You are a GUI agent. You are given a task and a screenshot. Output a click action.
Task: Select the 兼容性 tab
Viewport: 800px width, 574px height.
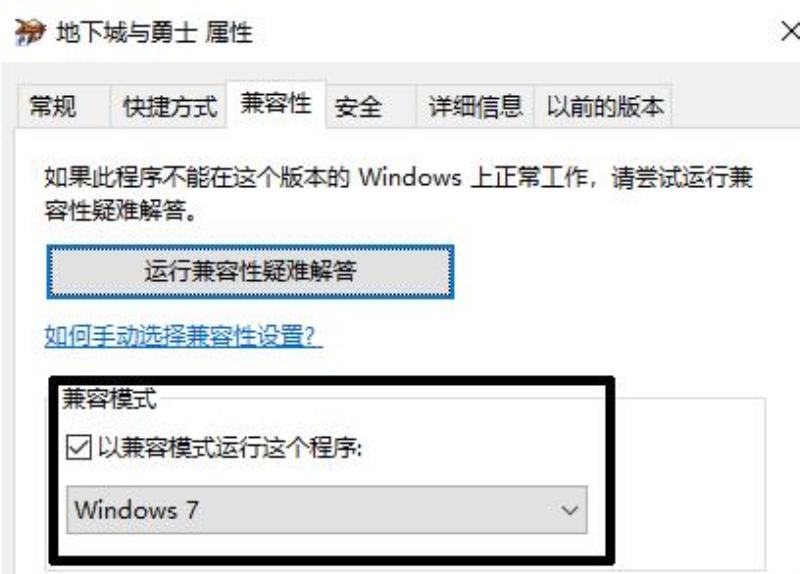[x=276, y=104]
